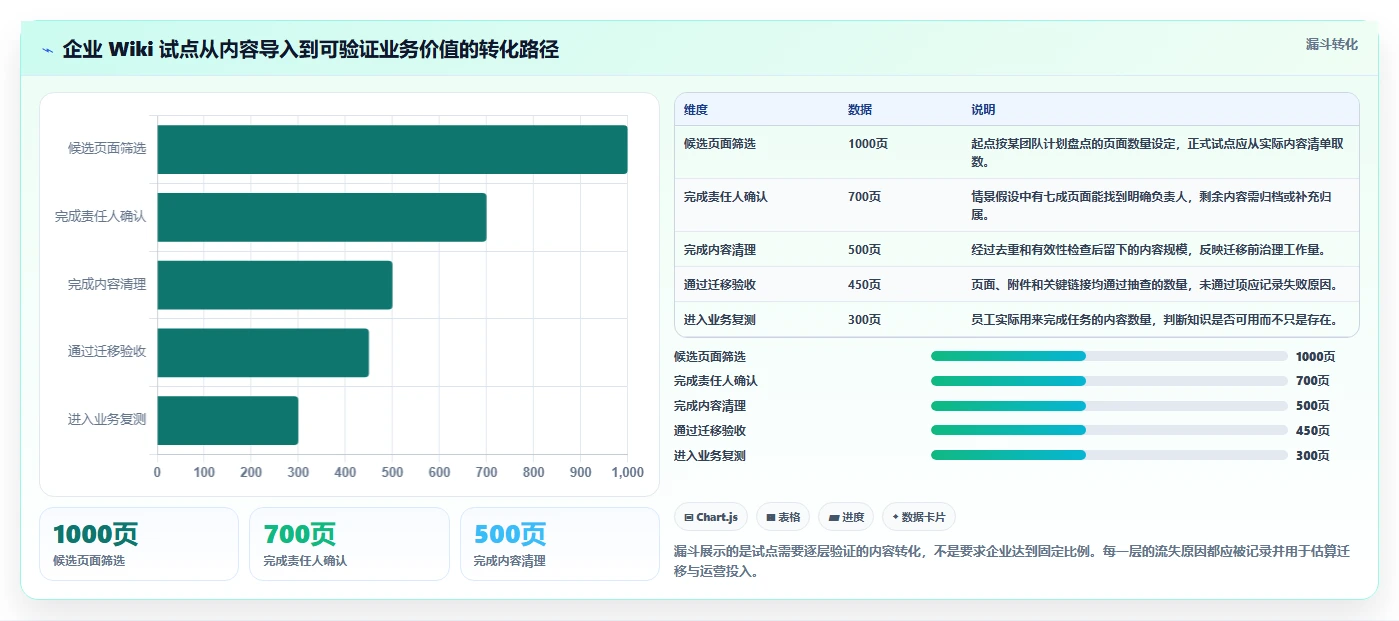Click the 候选页面筛选 label on the chart axis
This screenshot has width=1399, height=621.
[107, 149]
